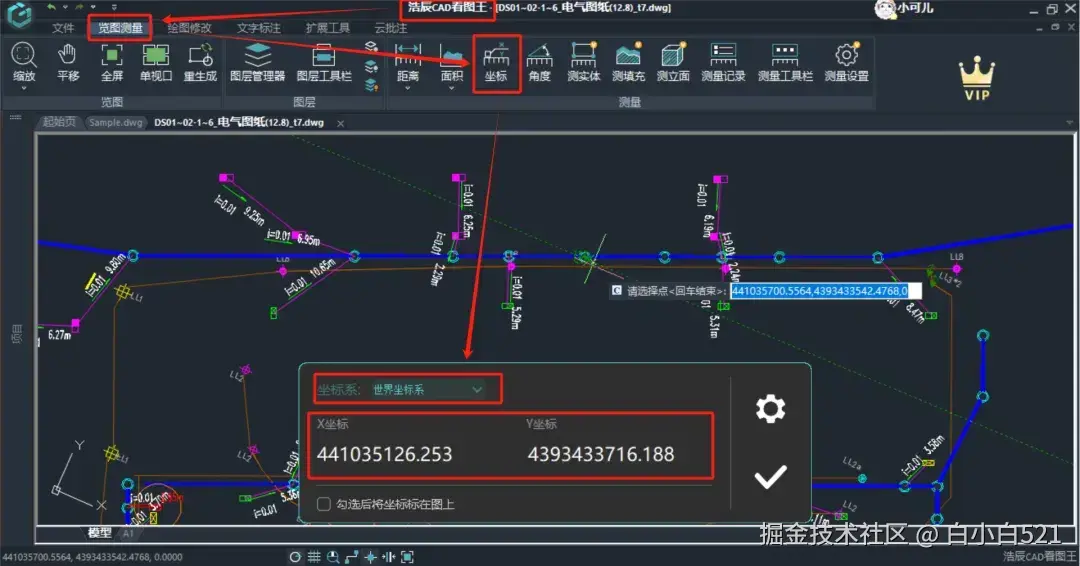
Task: Open the 坐标系 世界坐标系 dropdown
Action: (427, 390)
